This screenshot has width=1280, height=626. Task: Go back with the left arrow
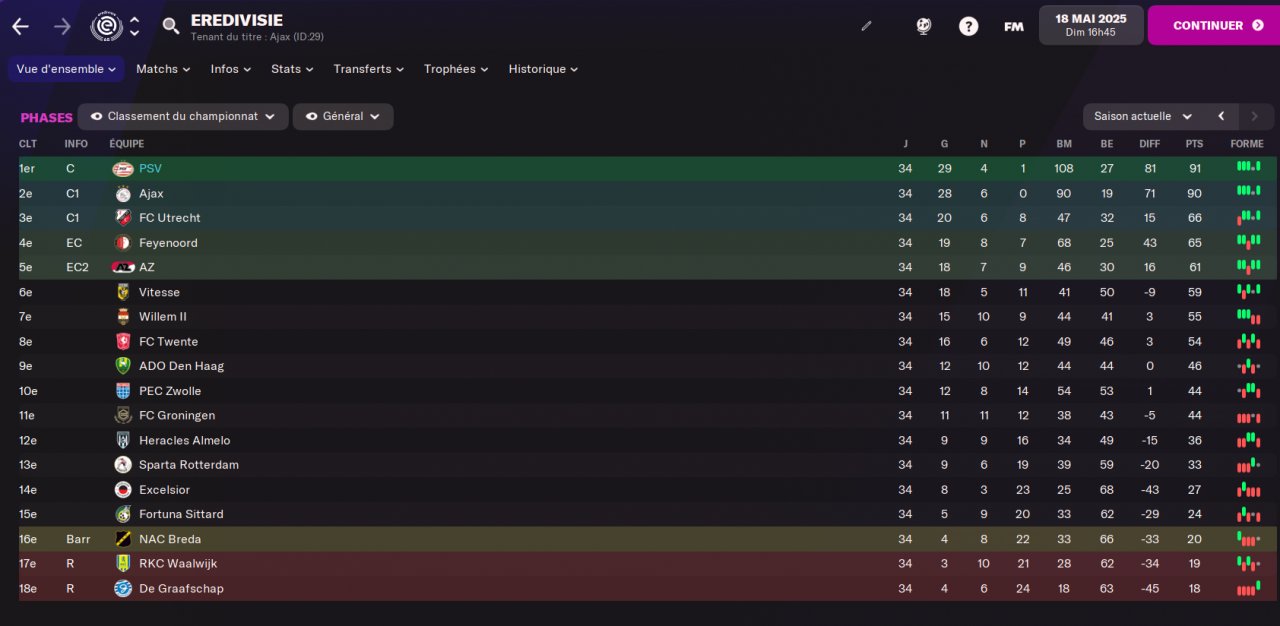(20, 26)
